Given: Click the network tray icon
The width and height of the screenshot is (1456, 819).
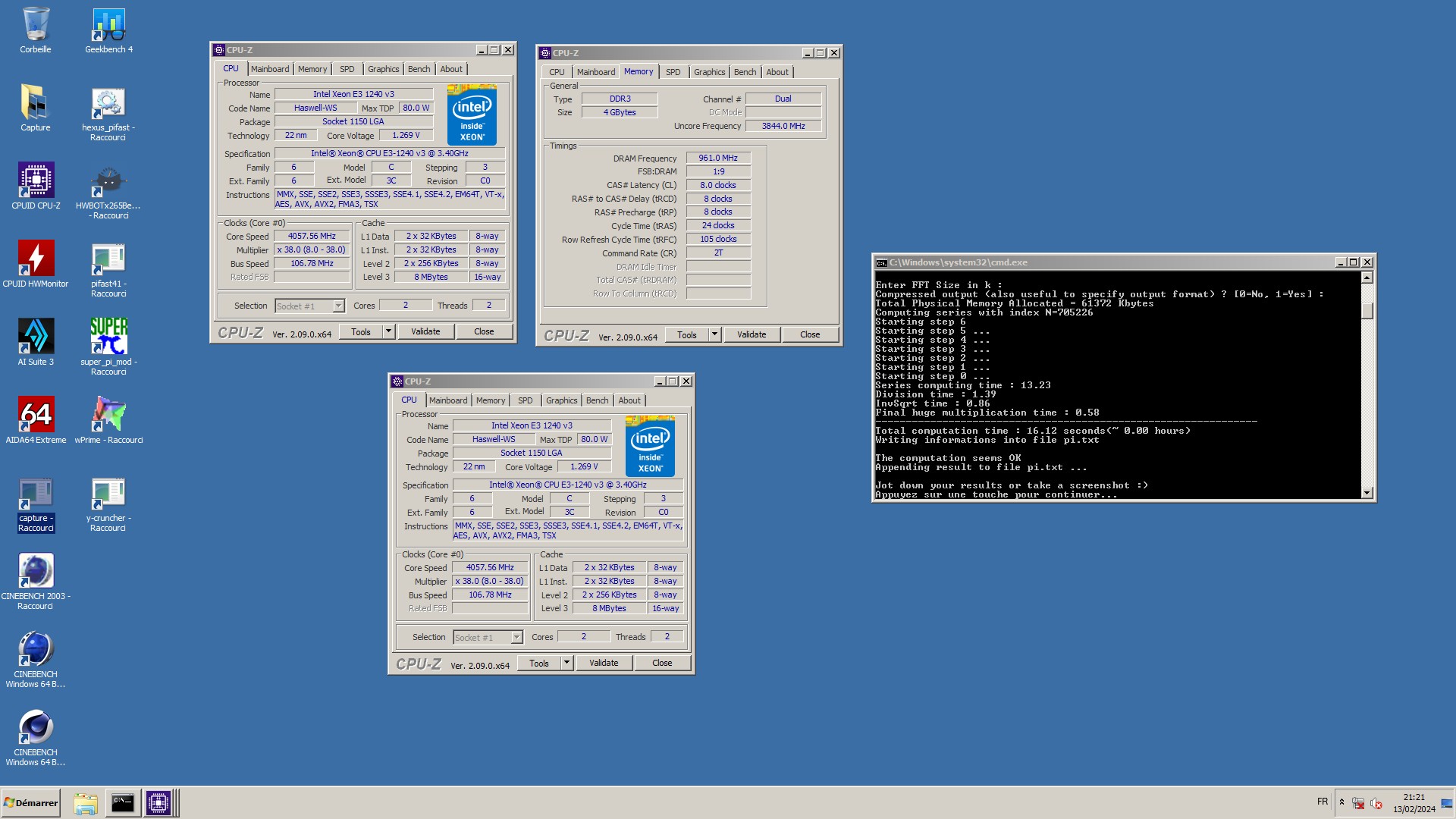Looking at the screenshot, I should (x=1358, y=803).
